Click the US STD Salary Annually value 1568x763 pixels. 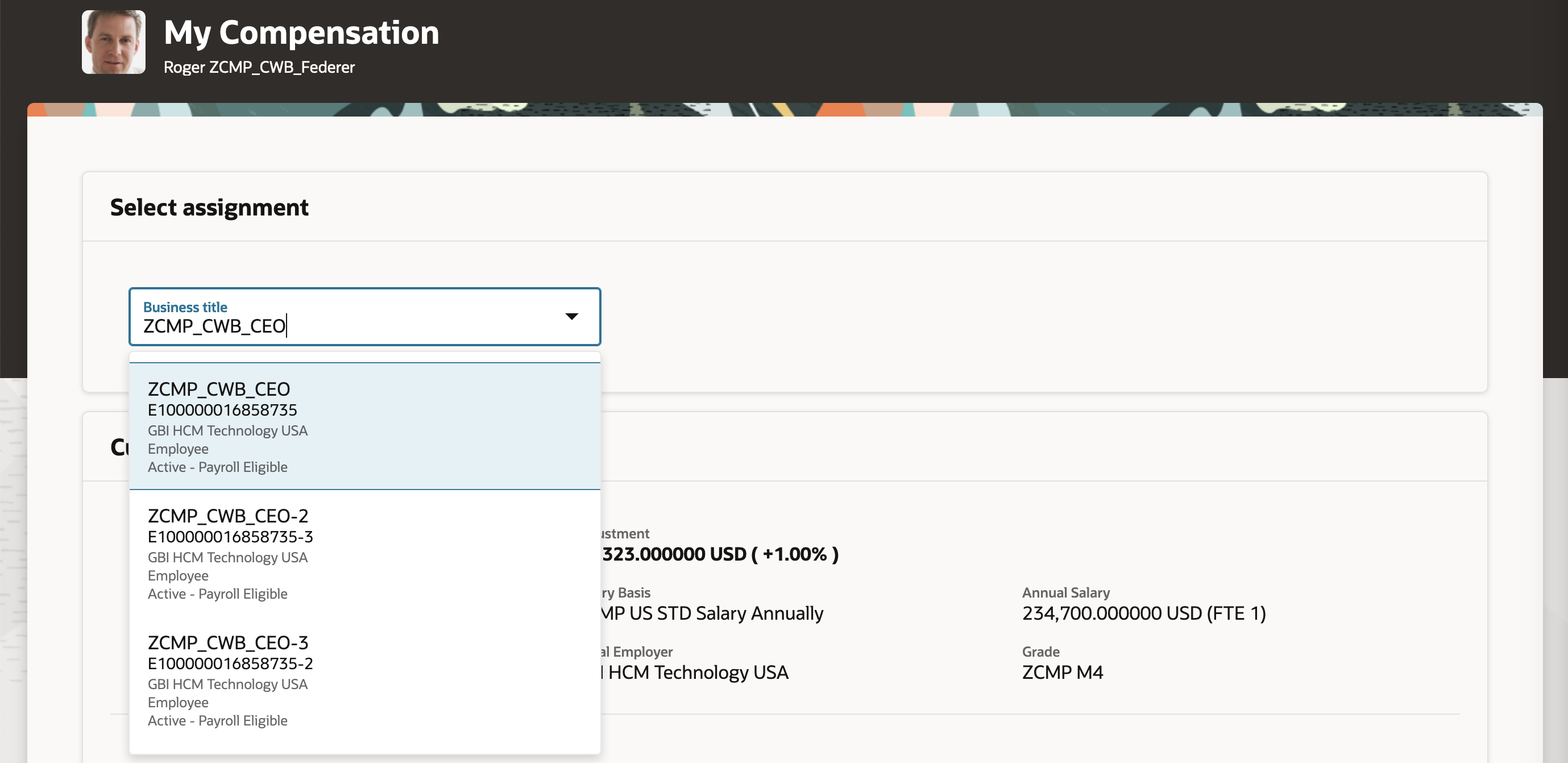click(x=712, y=613)
